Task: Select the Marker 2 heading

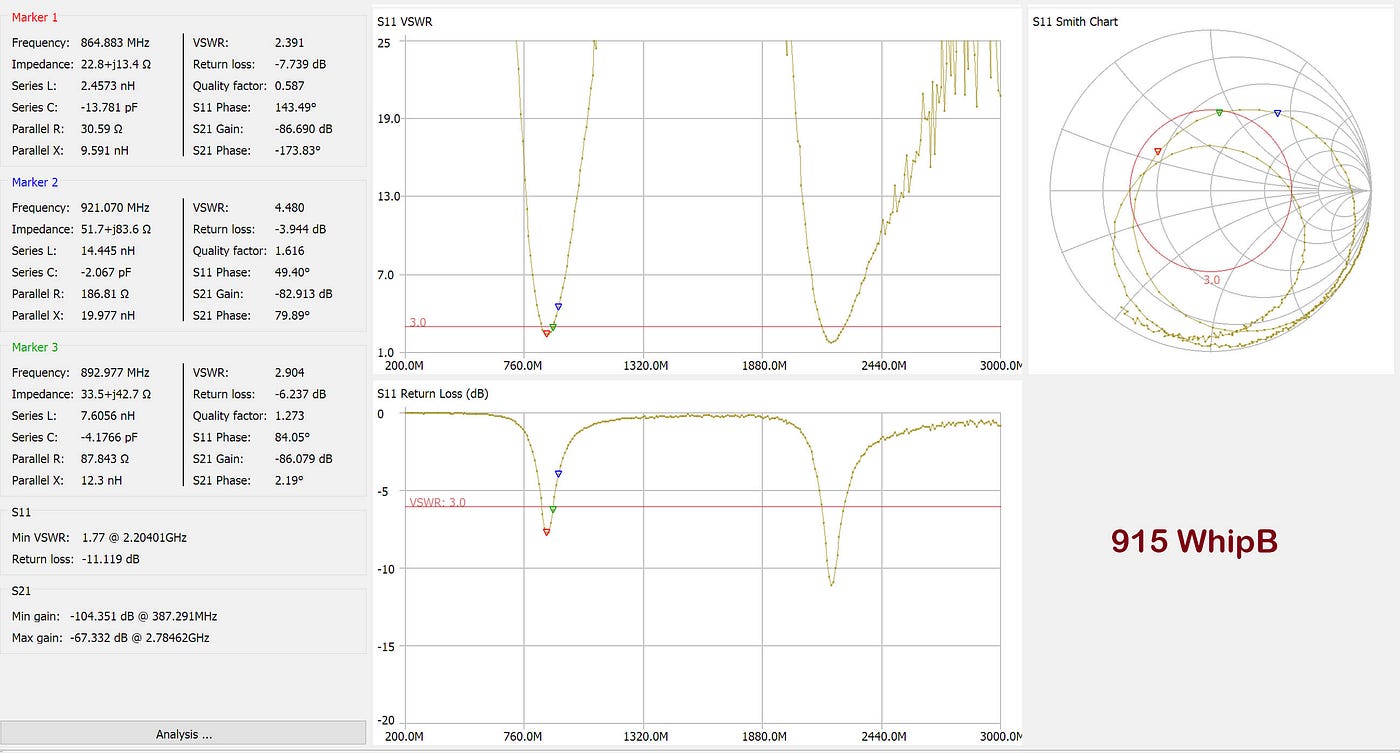Action: [x=35, y=182]
